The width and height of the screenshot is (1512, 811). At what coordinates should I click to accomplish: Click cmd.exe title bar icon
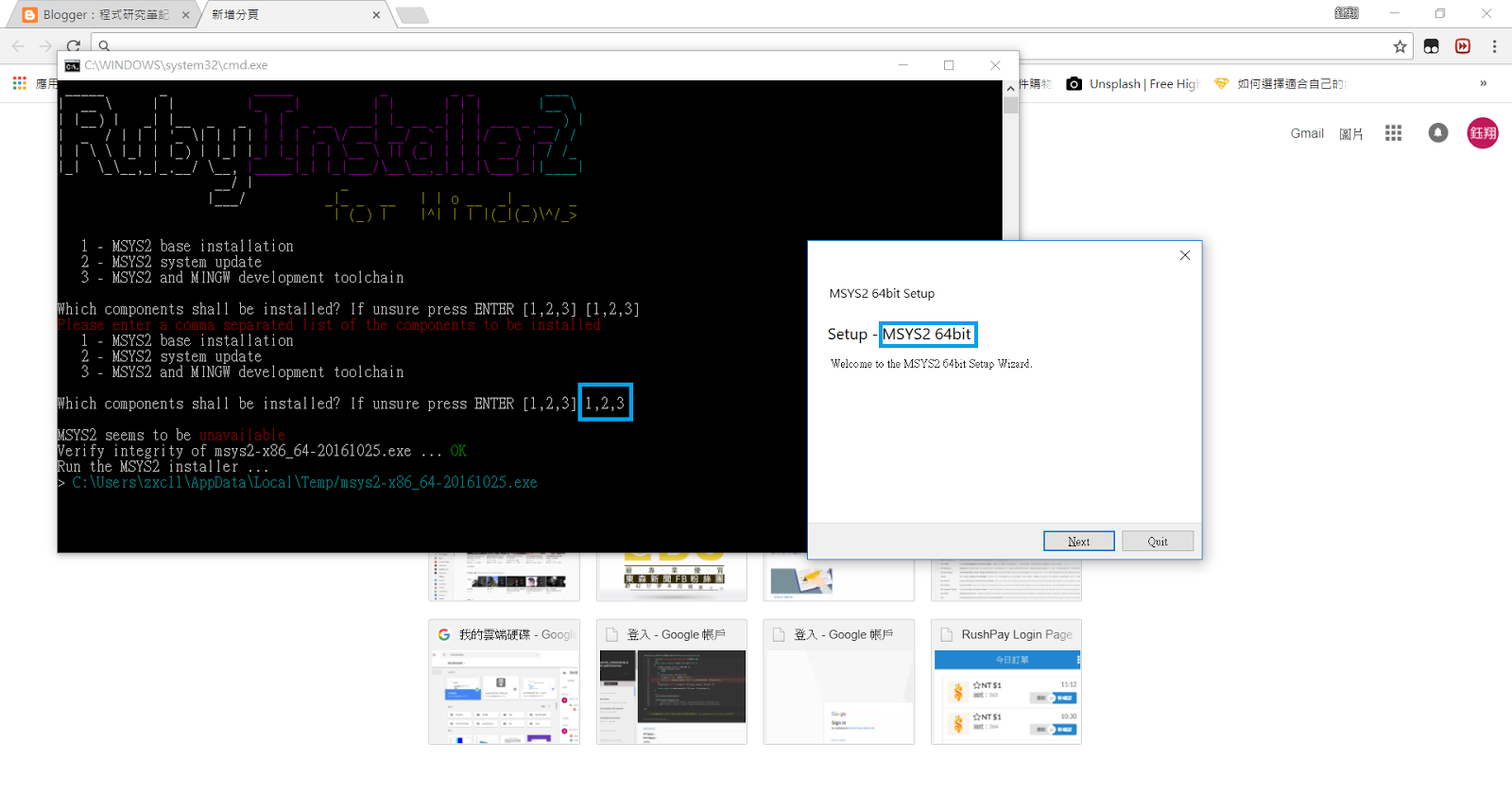72,65
